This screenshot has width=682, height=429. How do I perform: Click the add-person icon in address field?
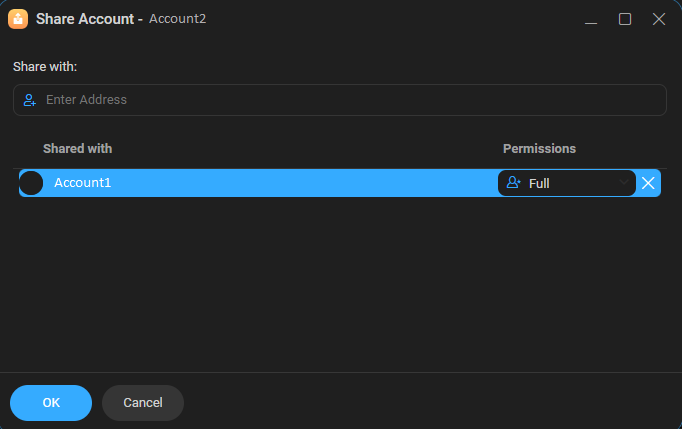[30, 100]
